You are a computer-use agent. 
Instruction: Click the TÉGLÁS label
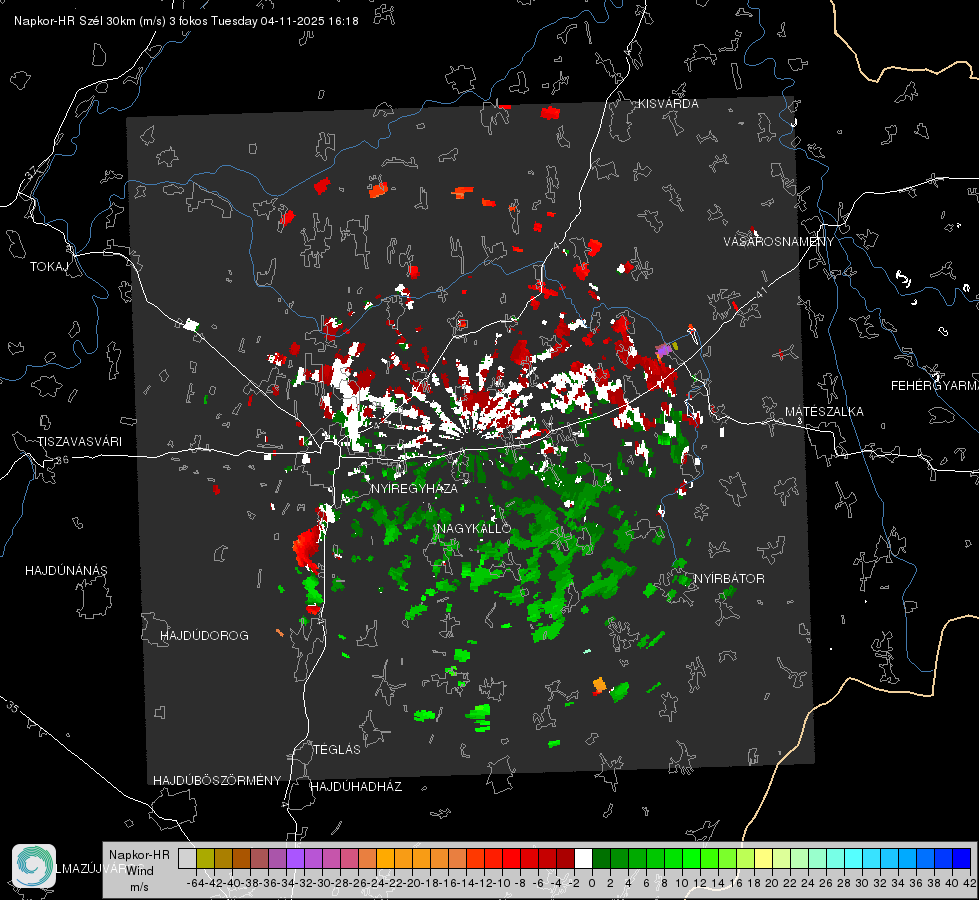(337, 750)
